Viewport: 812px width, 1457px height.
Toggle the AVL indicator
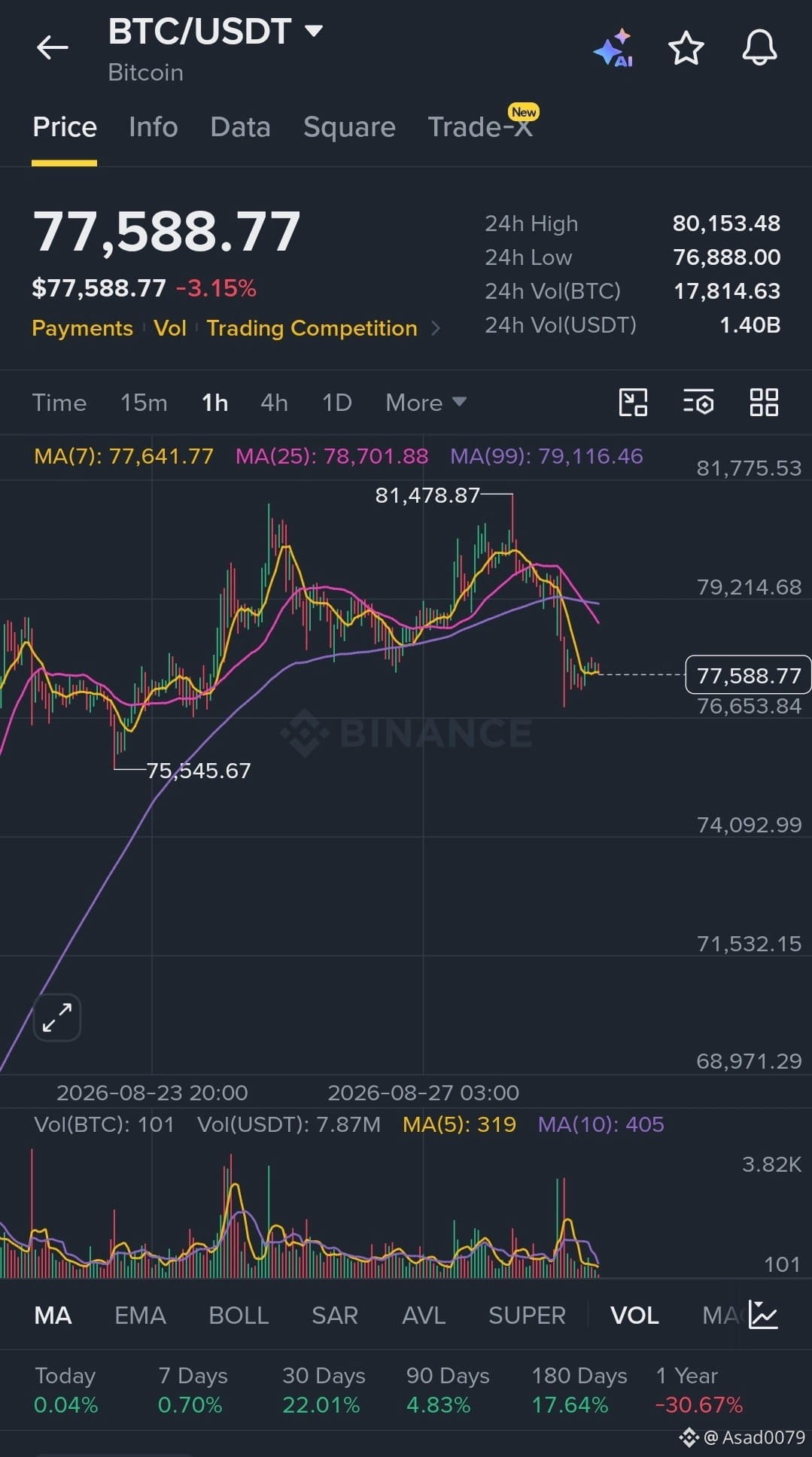[x=424, y=1316]
